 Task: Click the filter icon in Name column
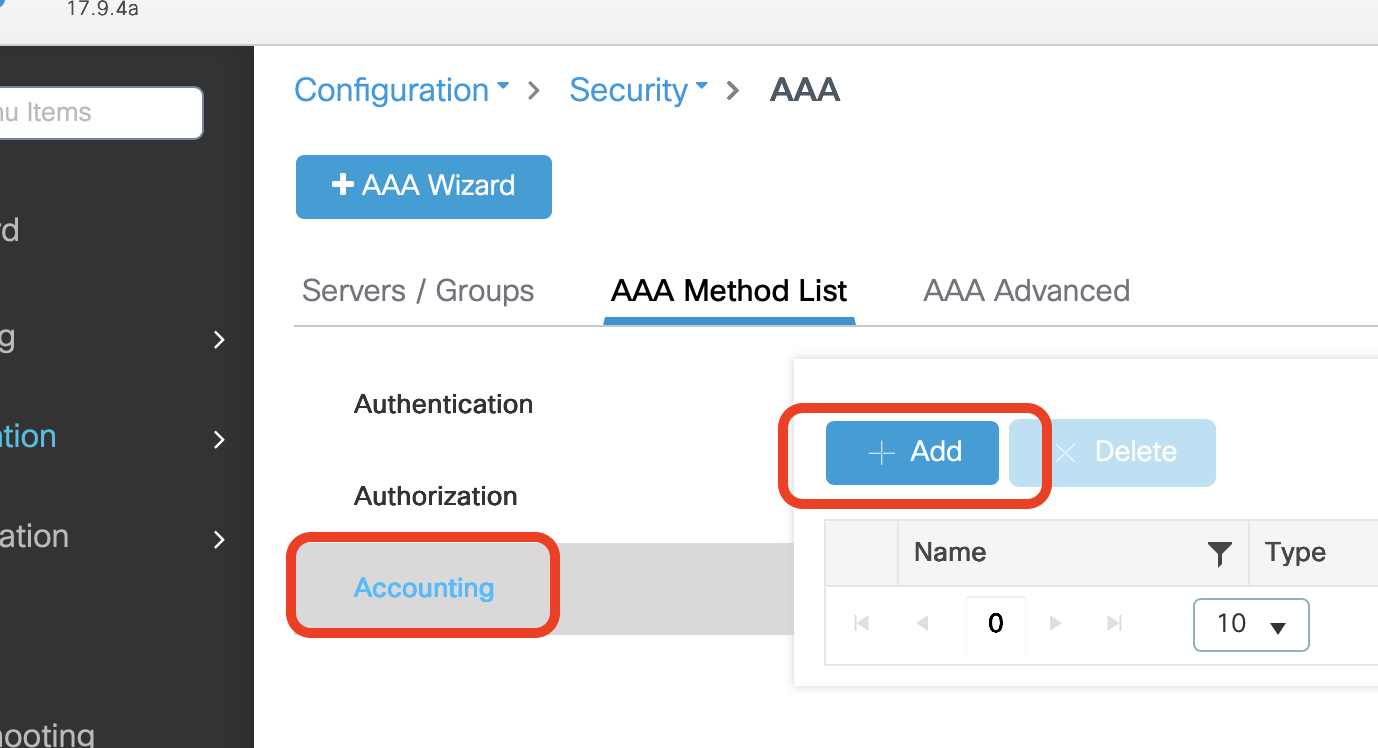(1219, 553)
